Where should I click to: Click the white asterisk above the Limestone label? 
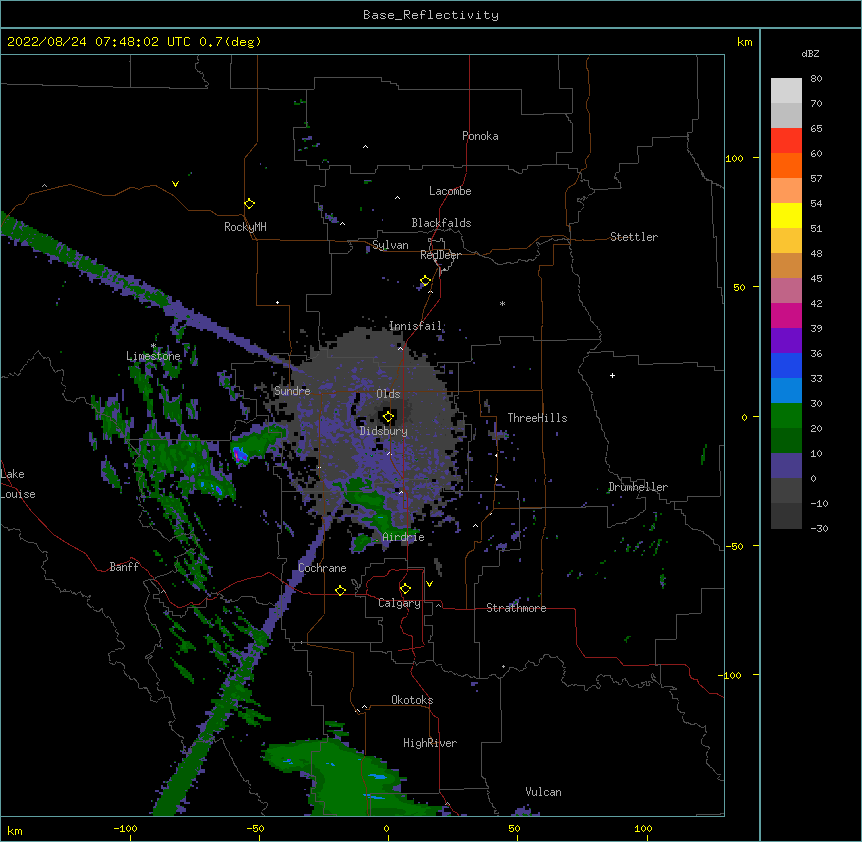(153, 346)
